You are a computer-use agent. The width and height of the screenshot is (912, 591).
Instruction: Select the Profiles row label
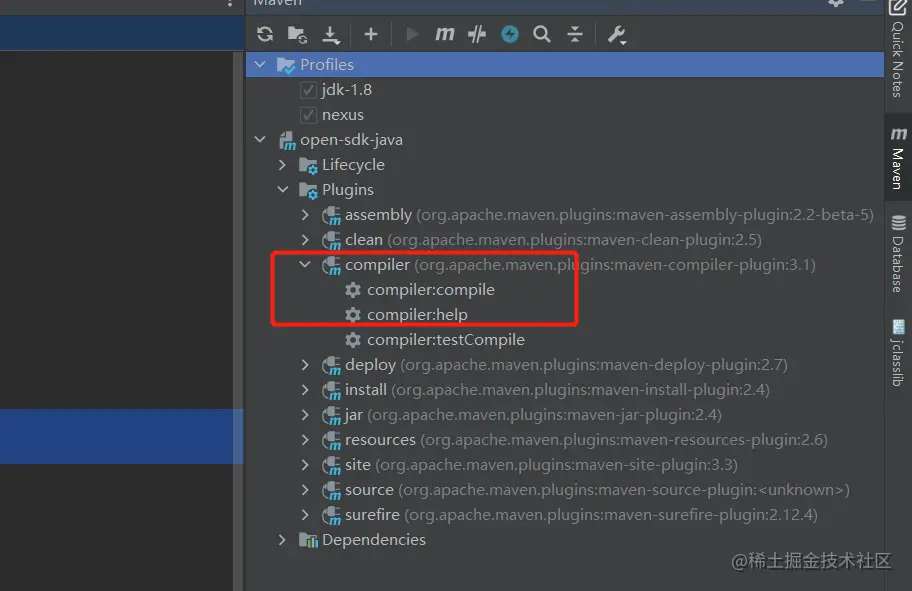[x=327, y=65]
